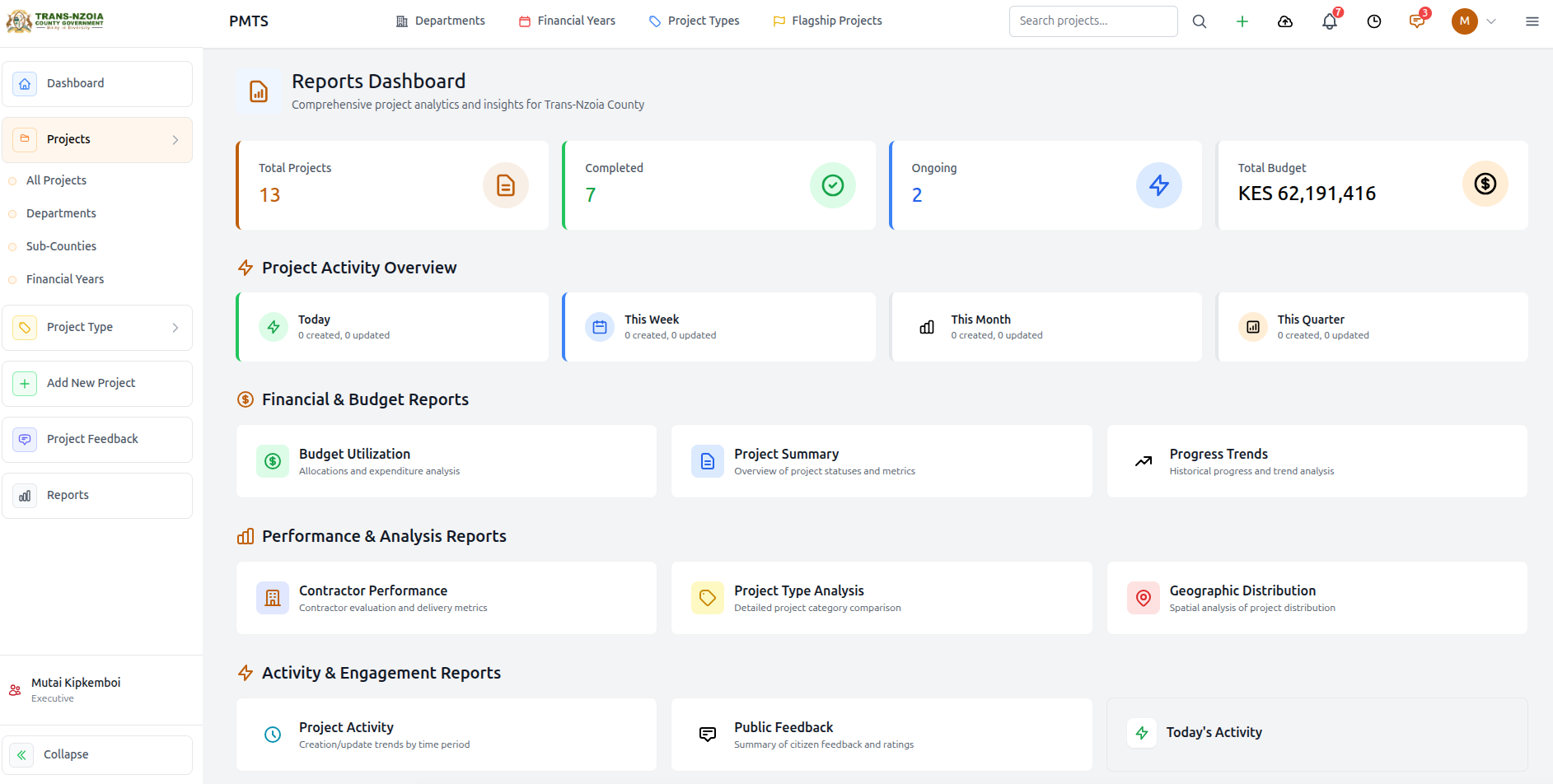The height and width of the screenshot is (784, 1553).
Task: Click the Dashboard home icon in sidebar
Action: coord(25,84)
